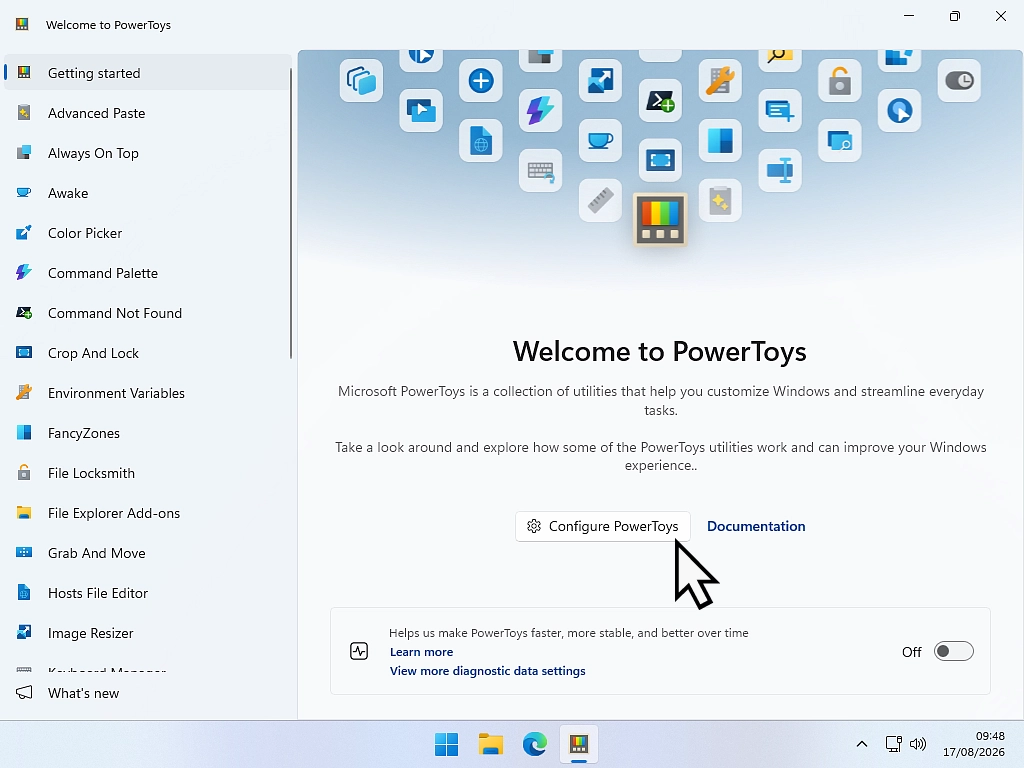Open View more diagnostic data settings

coord(487,671)
